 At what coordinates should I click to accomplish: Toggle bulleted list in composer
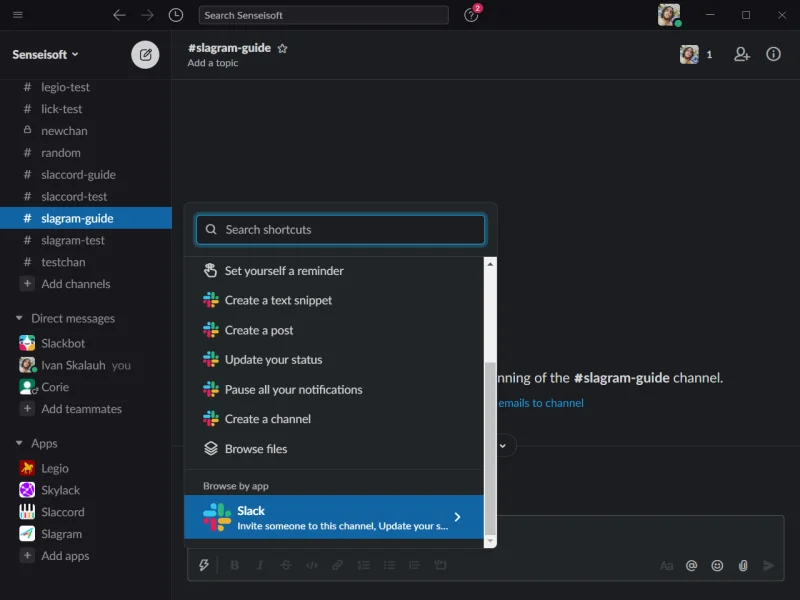(389, 565)
